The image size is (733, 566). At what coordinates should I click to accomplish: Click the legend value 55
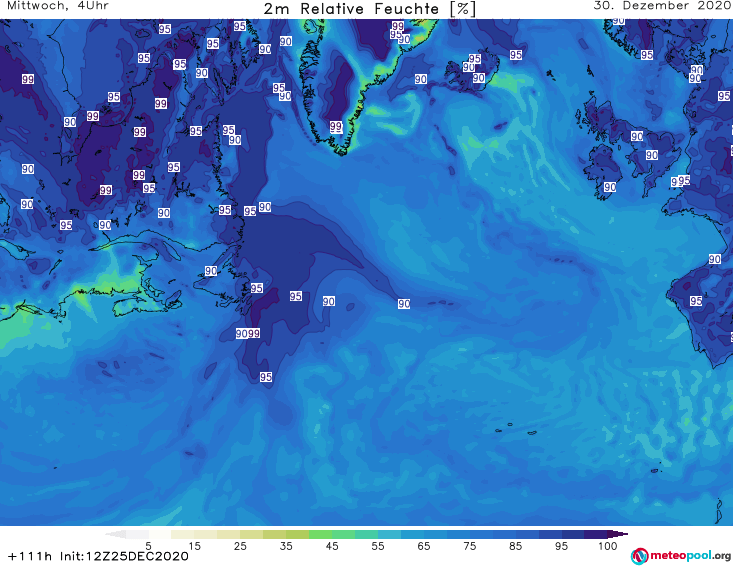click(378, 546)
